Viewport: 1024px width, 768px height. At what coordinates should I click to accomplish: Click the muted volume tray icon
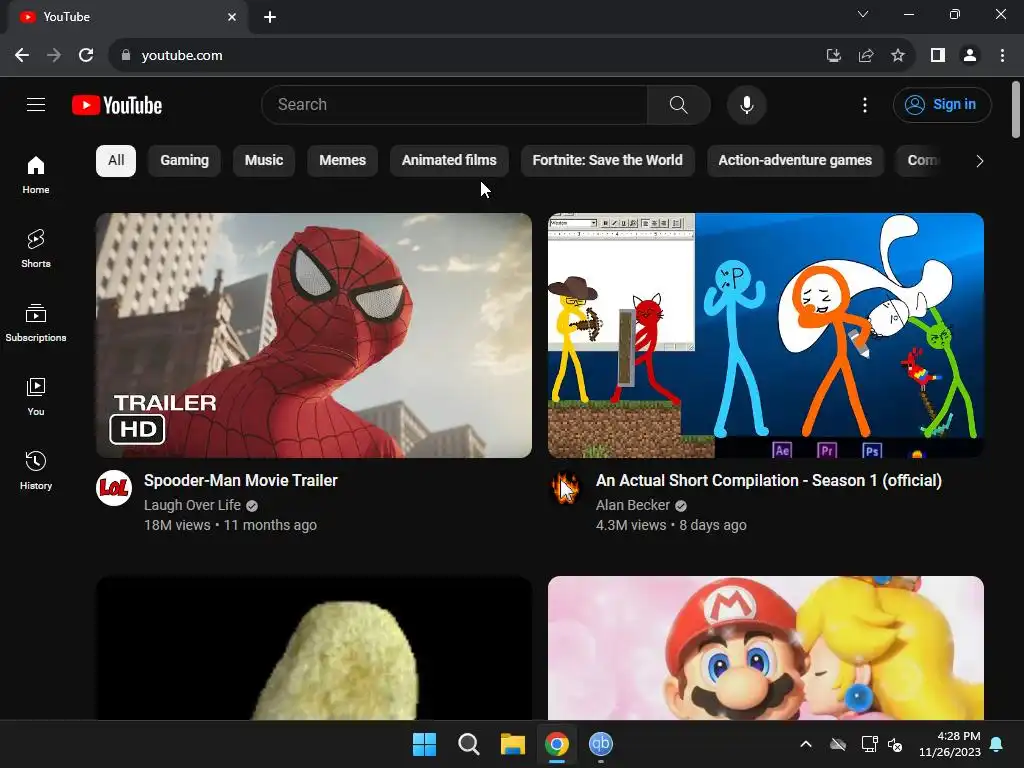tap(895, 744)
